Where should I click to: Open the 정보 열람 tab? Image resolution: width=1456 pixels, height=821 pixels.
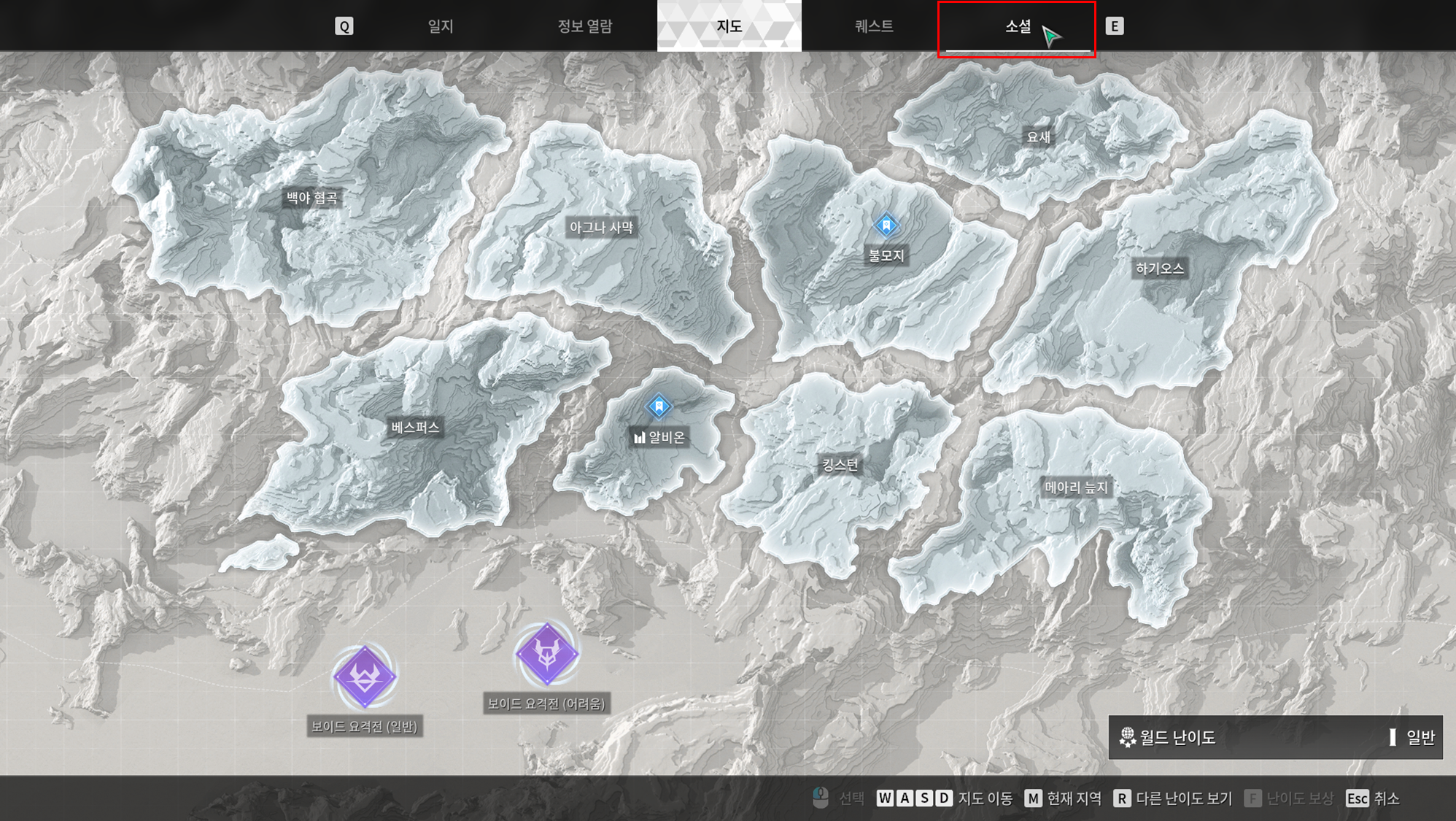pyautogui.click(x=585, y=26)
